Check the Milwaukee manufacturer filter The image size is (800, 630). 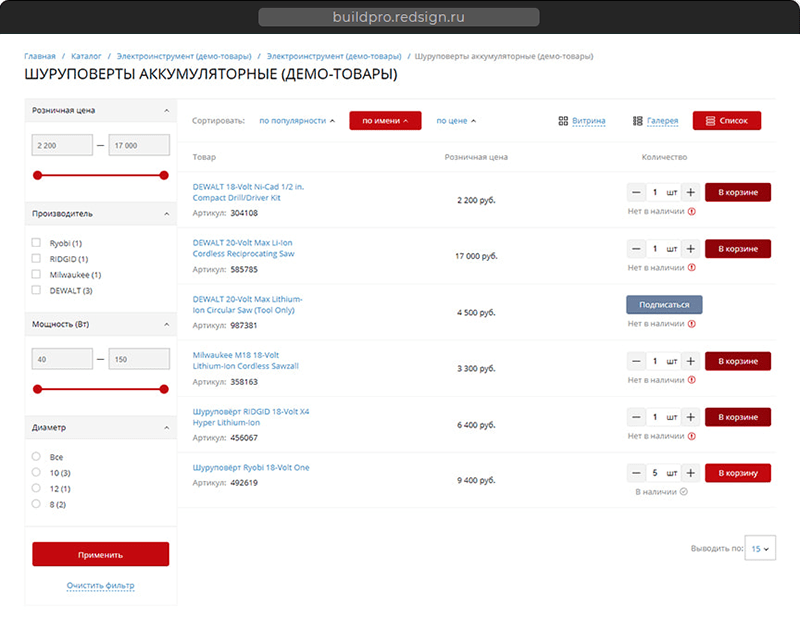coord(36,274)
